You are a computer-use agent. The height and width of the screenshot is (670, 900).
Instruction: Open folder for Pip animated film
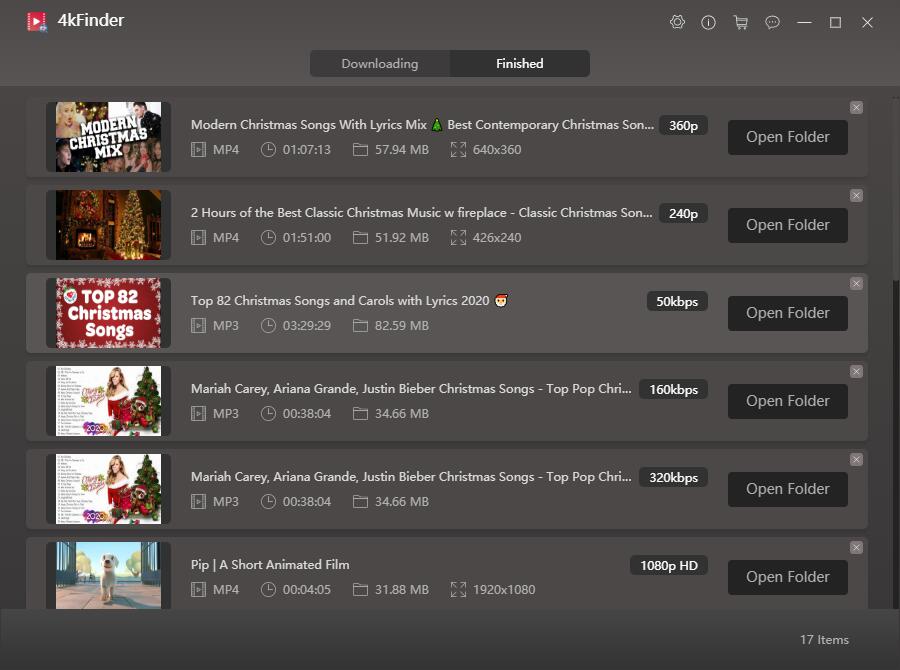(787, 577)
